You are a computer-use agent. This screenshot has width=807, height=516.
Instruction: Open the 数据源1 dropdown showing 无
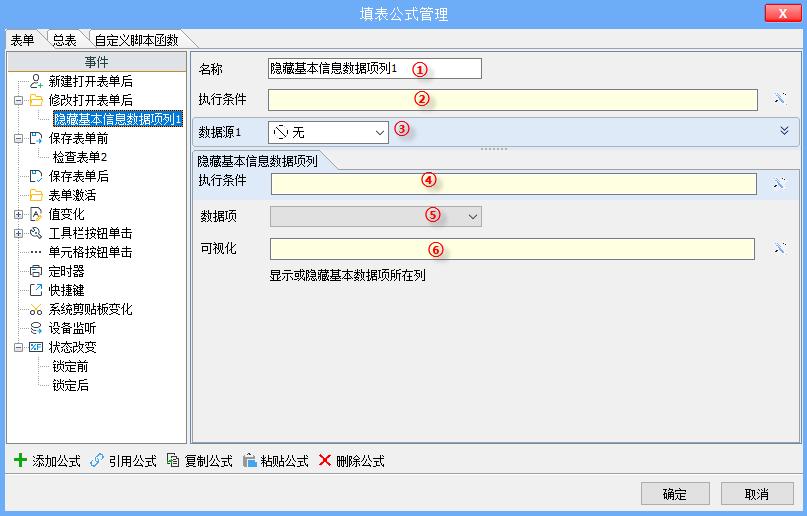point(328,133)
